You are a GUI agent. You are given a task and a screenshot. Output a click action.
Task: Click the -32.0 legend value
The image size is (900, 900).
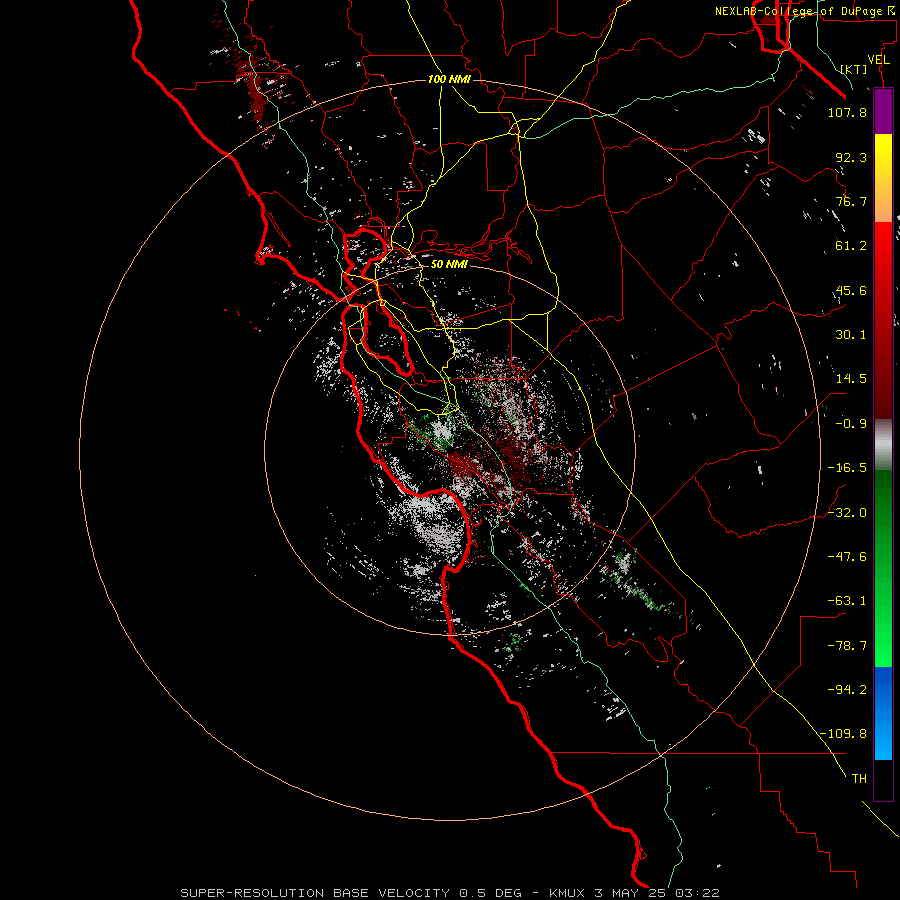[847, 512]
